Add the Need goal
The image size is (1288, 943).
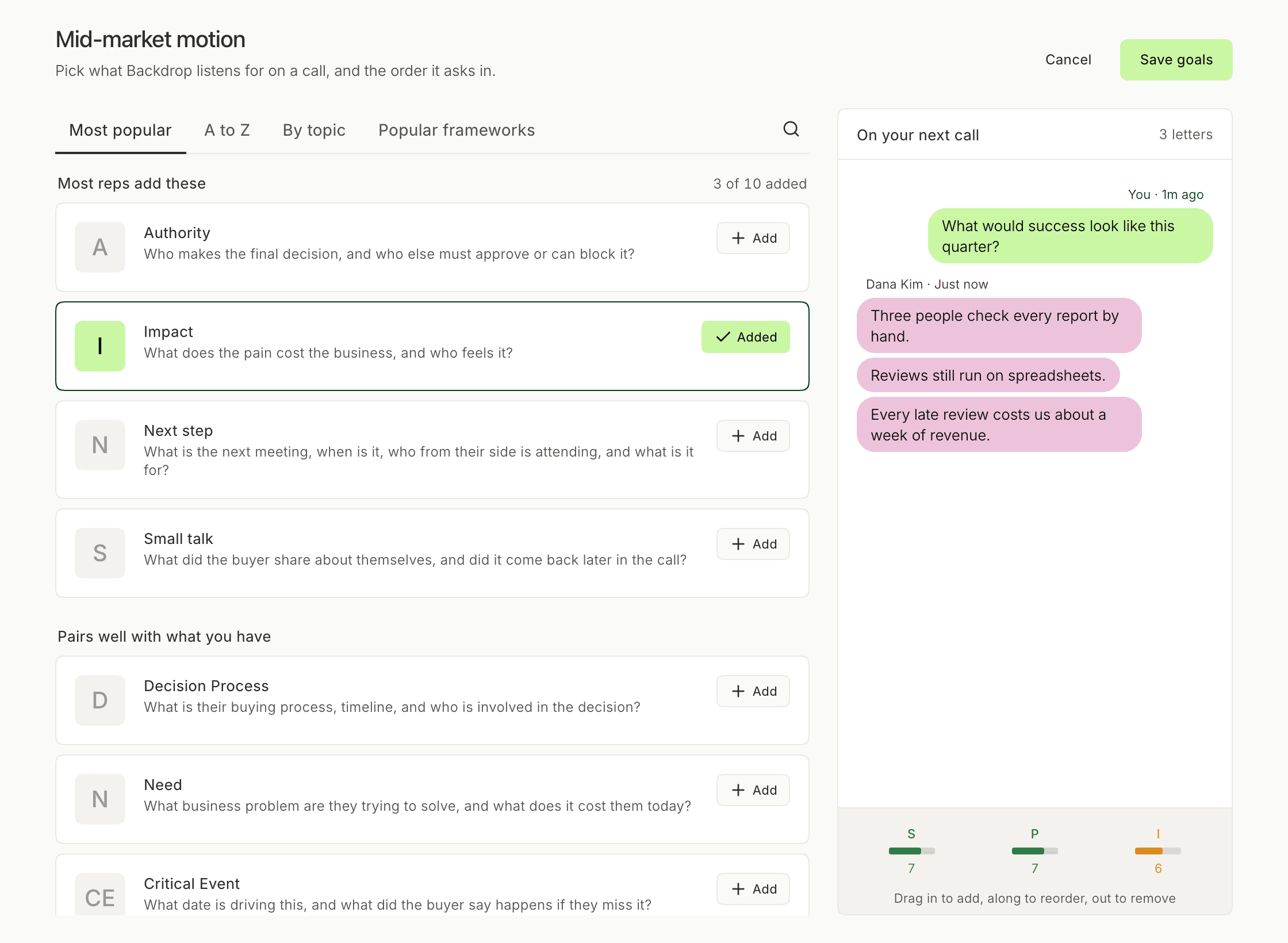pos(753,790)
